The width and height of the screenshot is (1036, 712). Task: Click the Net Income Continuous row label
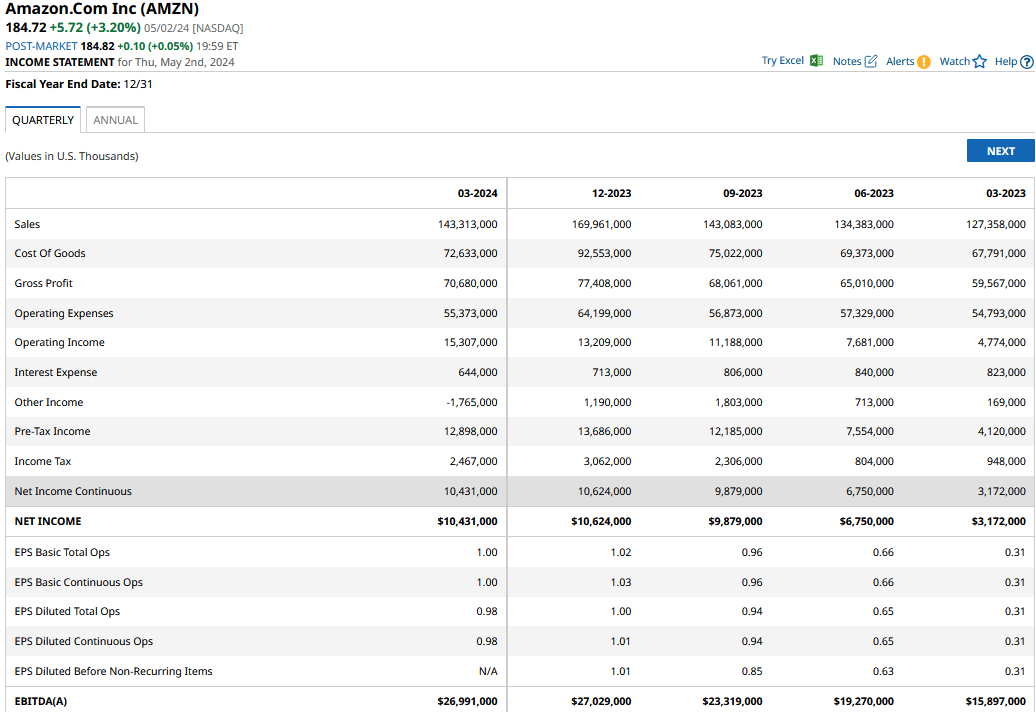pos(73,492)
